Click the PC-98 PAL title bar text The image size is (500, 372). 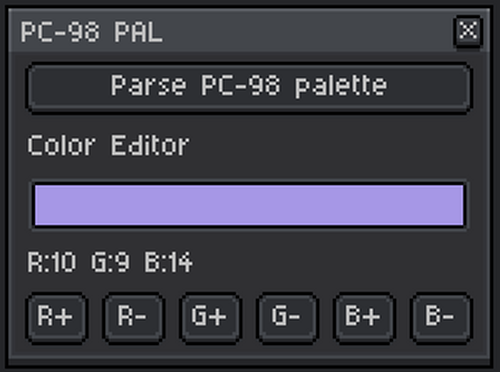92,32
